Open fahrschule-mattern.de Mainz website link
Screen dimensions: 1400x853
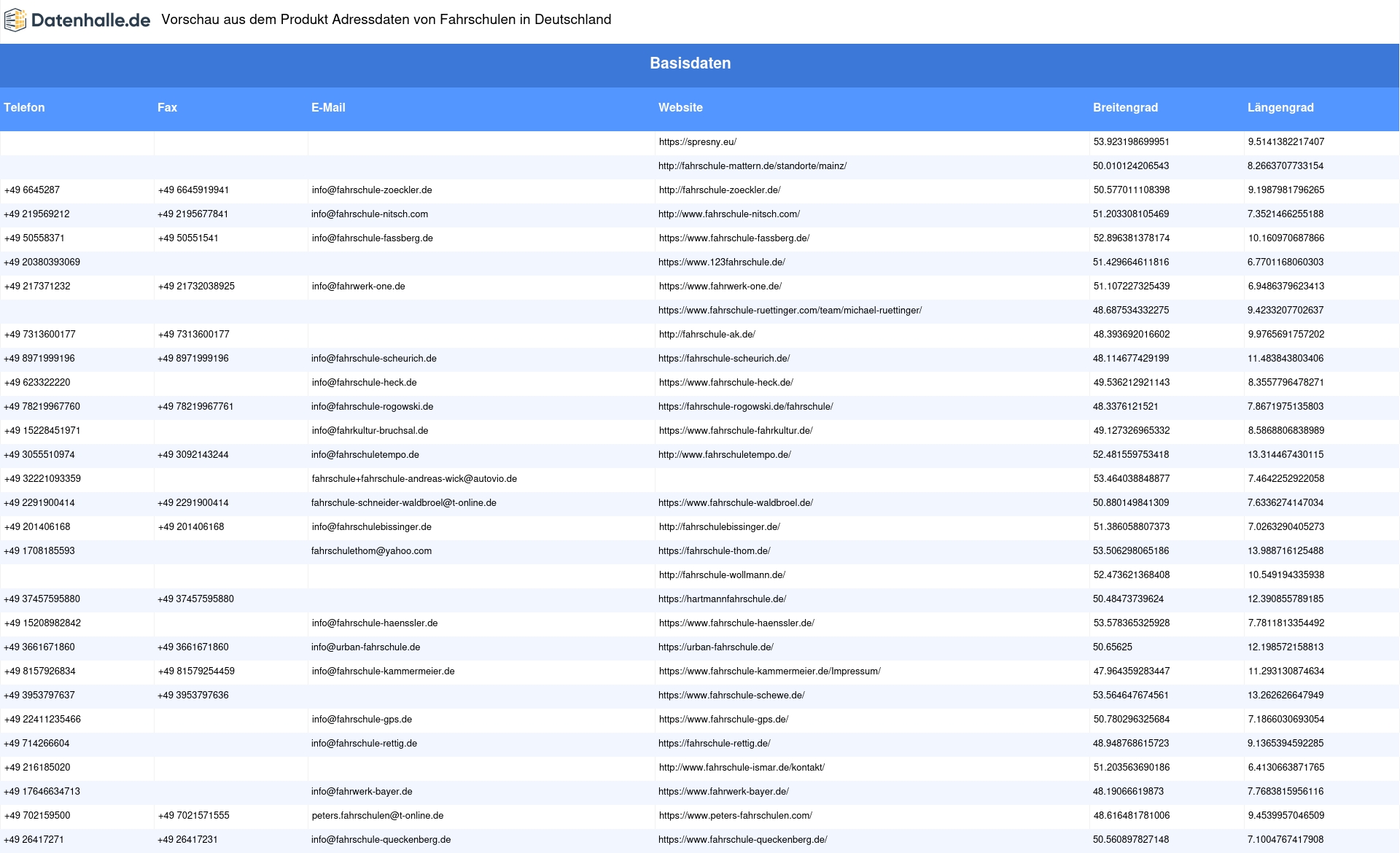pyautogui.click(x=752, y=166)
